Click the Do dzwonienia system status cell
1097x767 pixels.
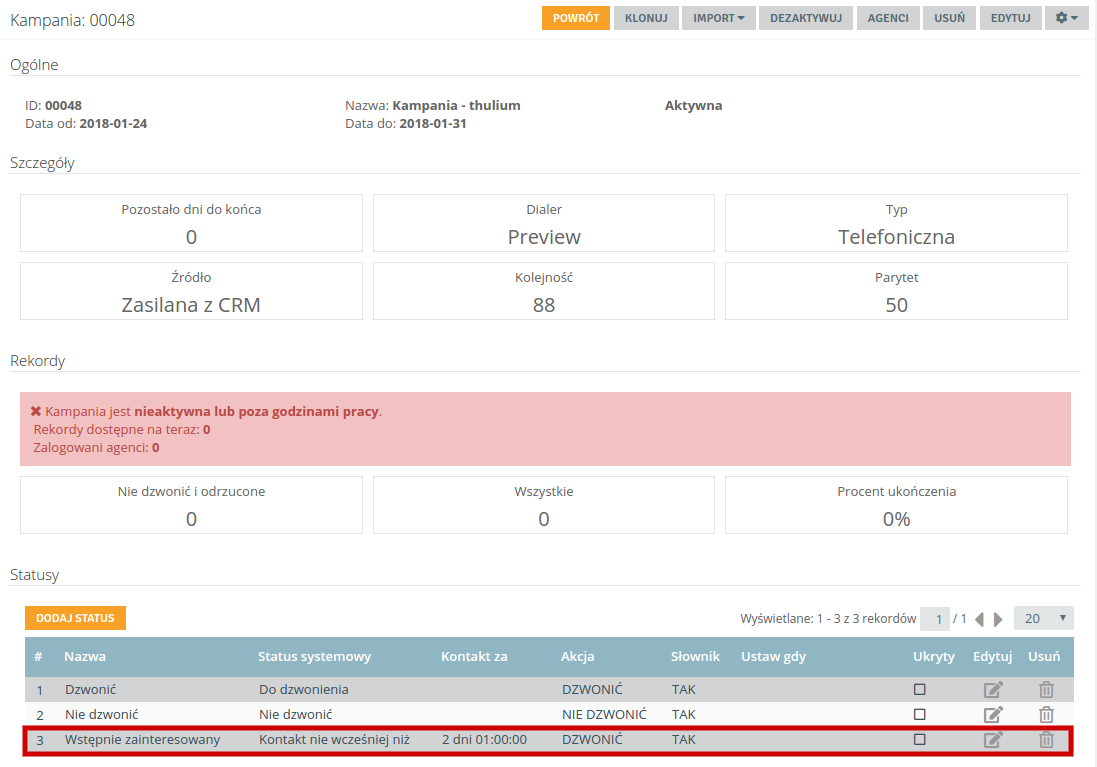coord(303,689)
